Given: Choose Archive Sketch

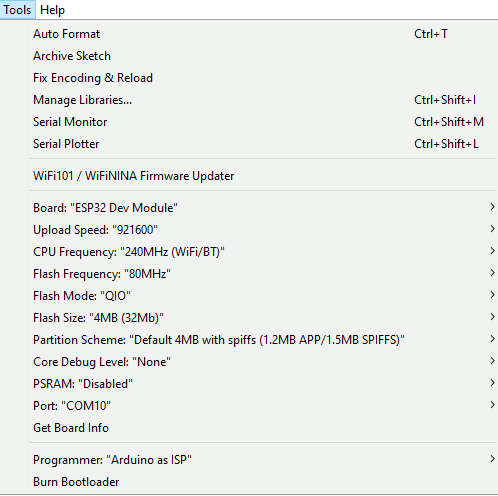Looking at the screenshot, I should (263, 56).
